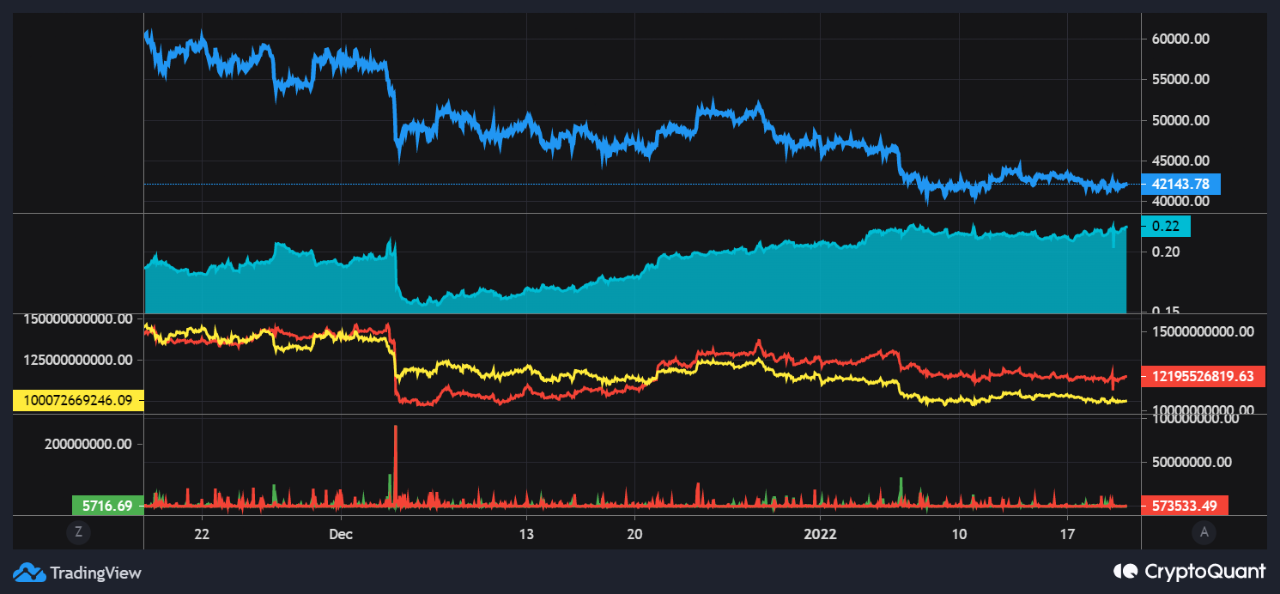
Task: Toggle auto-scaling on the right price axis
Action: click(x=1205, y=532)
